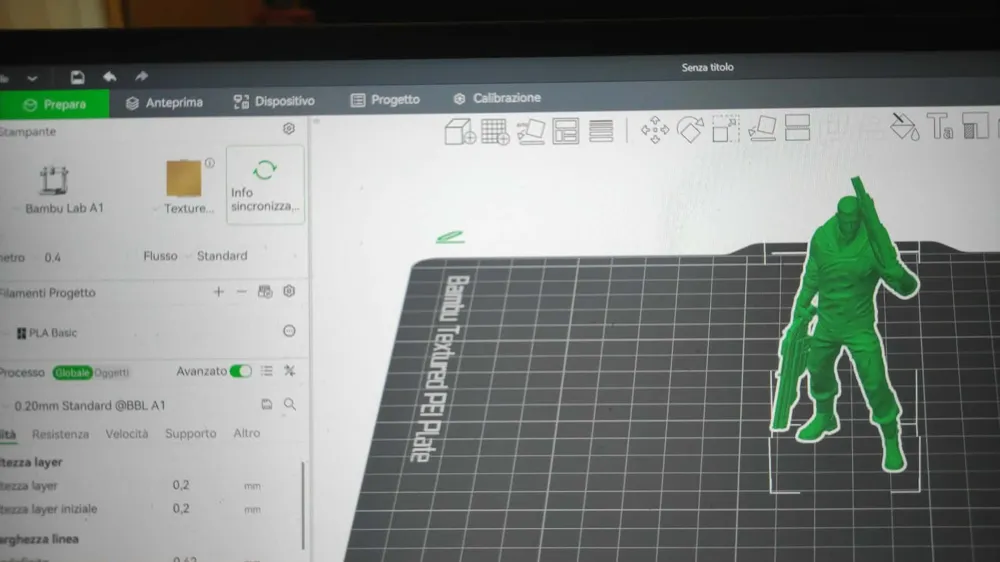Open printer settings gear in Stampante

coord(289,129)
